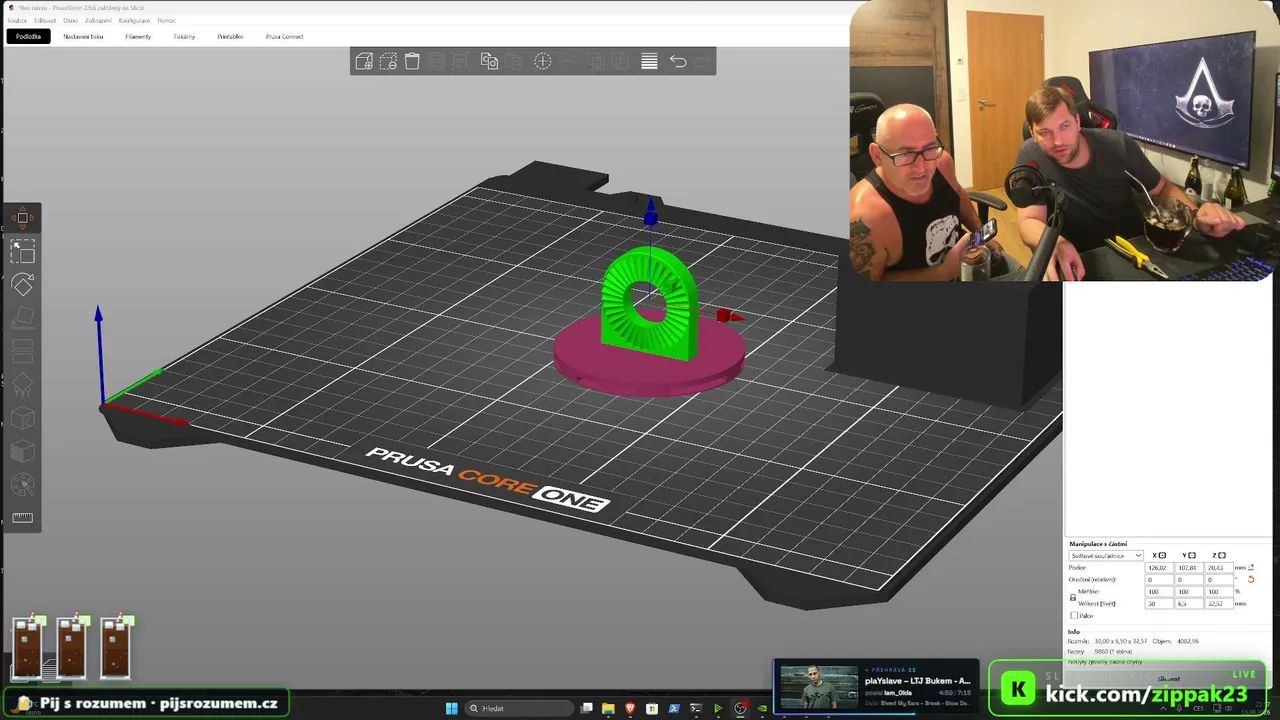Open the Světové souřadnice coordinates dropdown
Image resolution: width=1280 pixels, height=720 pixels.
pyautogui.click(x=1105, y=555)
